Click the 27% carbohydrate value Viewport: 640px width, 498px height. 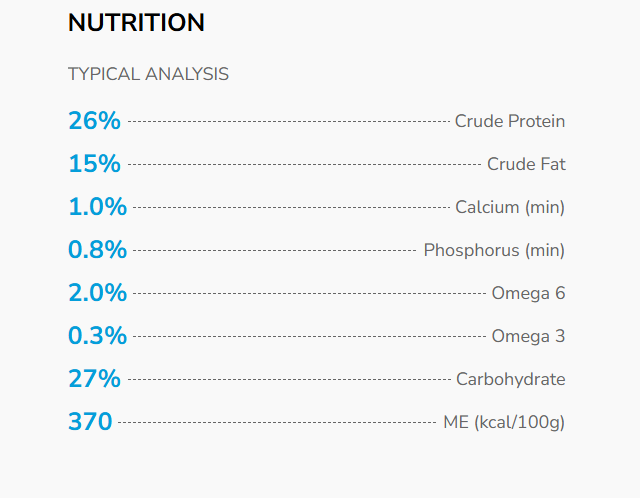pos(94,379)
